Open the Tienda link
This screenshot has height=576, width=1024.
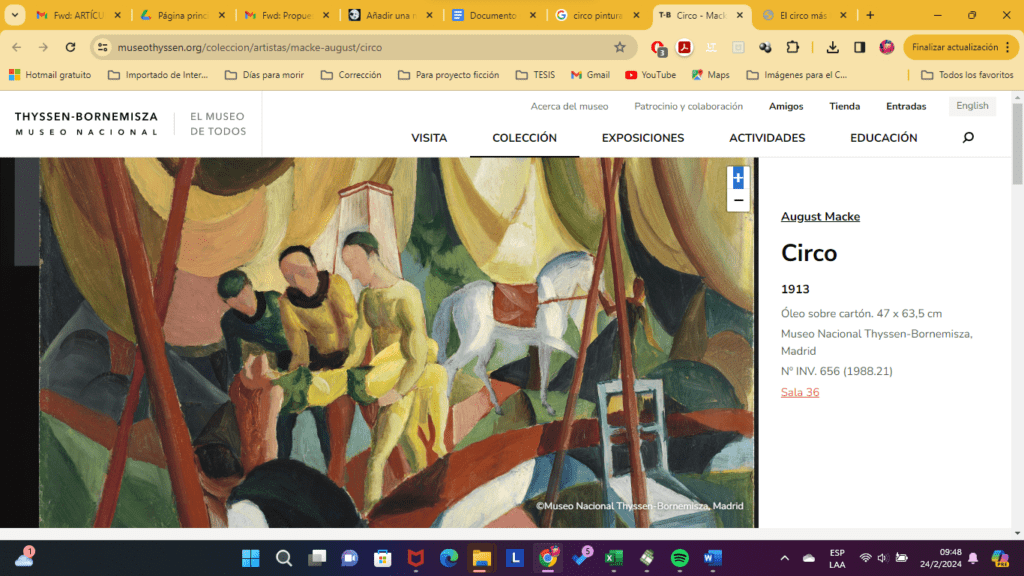[x=844, y=106]
